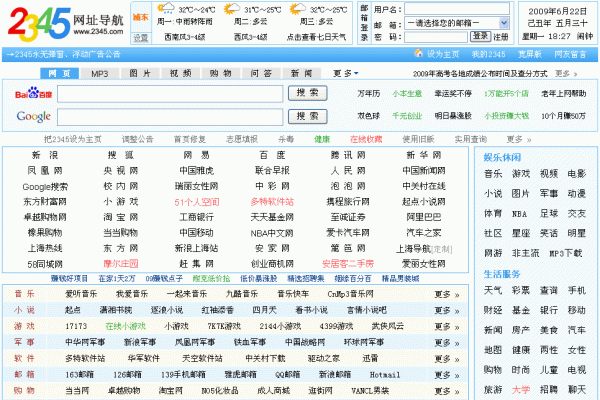This screenshot has height=400, width=600.
Task: Click the 城市 weather city button
Action: coord(141,17)
